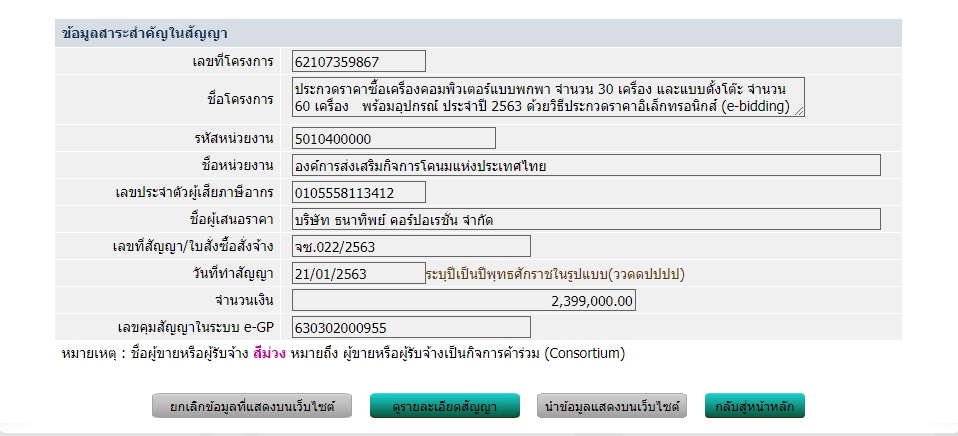The width and height of the screenshot is (958, 436).
Task: Click the word (Consortium) in the note
Action: tap(584, 354)
